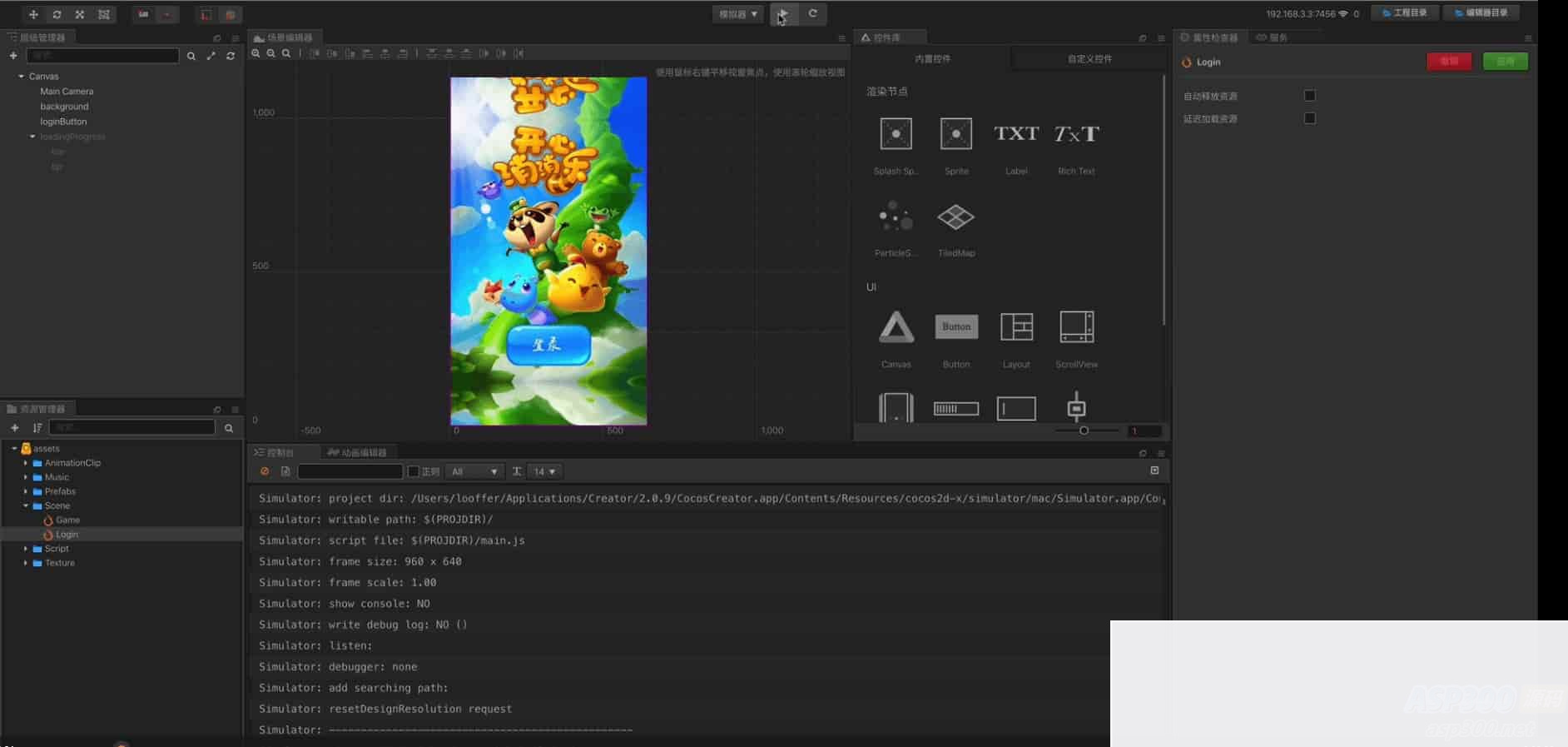
Task: Pick the Sprite node icon
Action: (955, 134)
